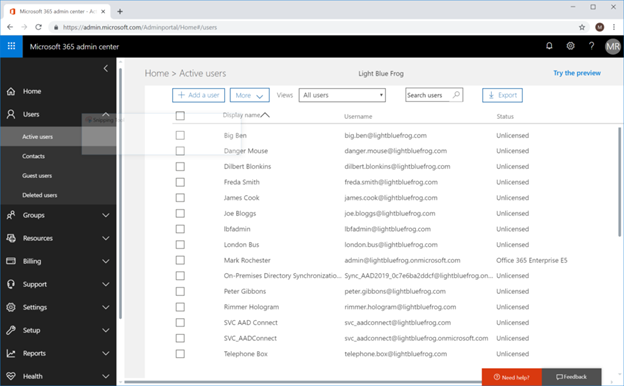This screenshot has width=624, height=386.
Task: Bookmark this page with the star icon
Action: click(x=582, y=27)
